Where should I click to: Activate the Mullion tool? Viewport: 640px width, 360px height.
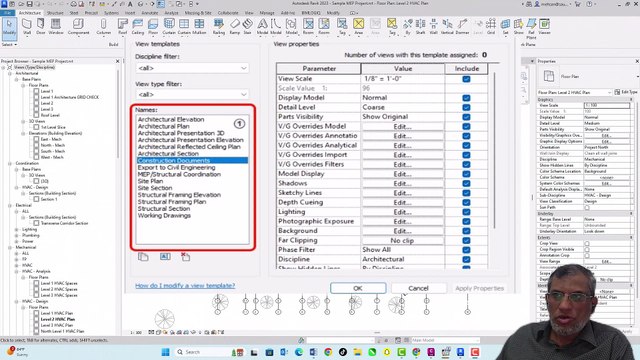[x=199, y=27]
